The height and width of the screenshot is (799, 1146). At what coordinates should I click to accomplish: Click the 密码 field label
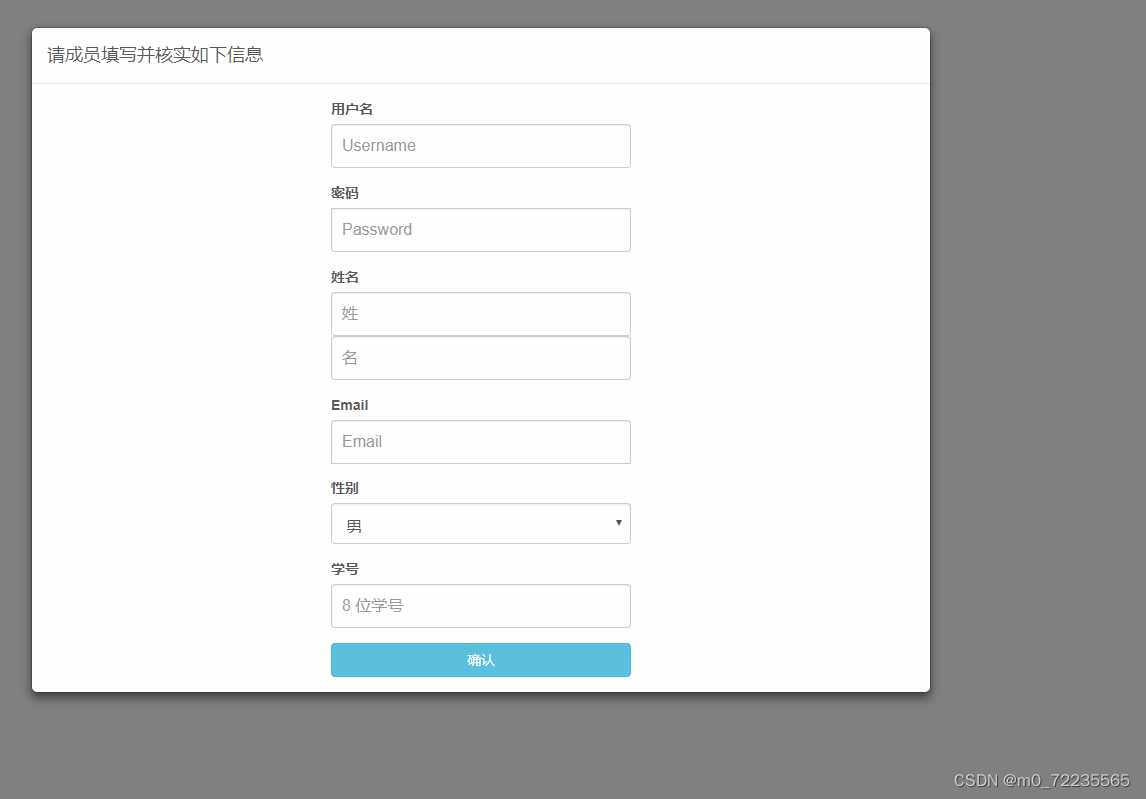coord(344,193)
